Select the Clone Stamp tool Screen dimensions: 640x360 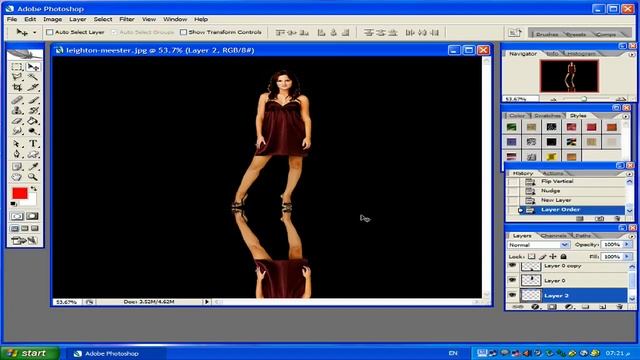coord(17,111)
